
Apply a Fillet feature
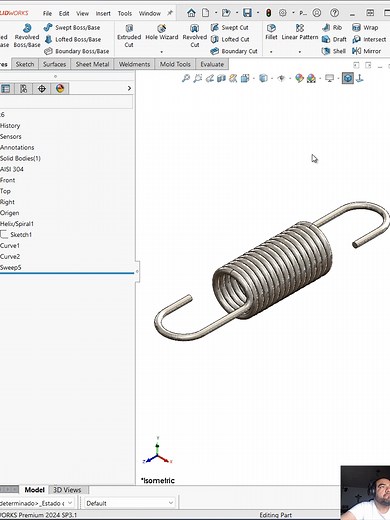[x=271, y=33]
